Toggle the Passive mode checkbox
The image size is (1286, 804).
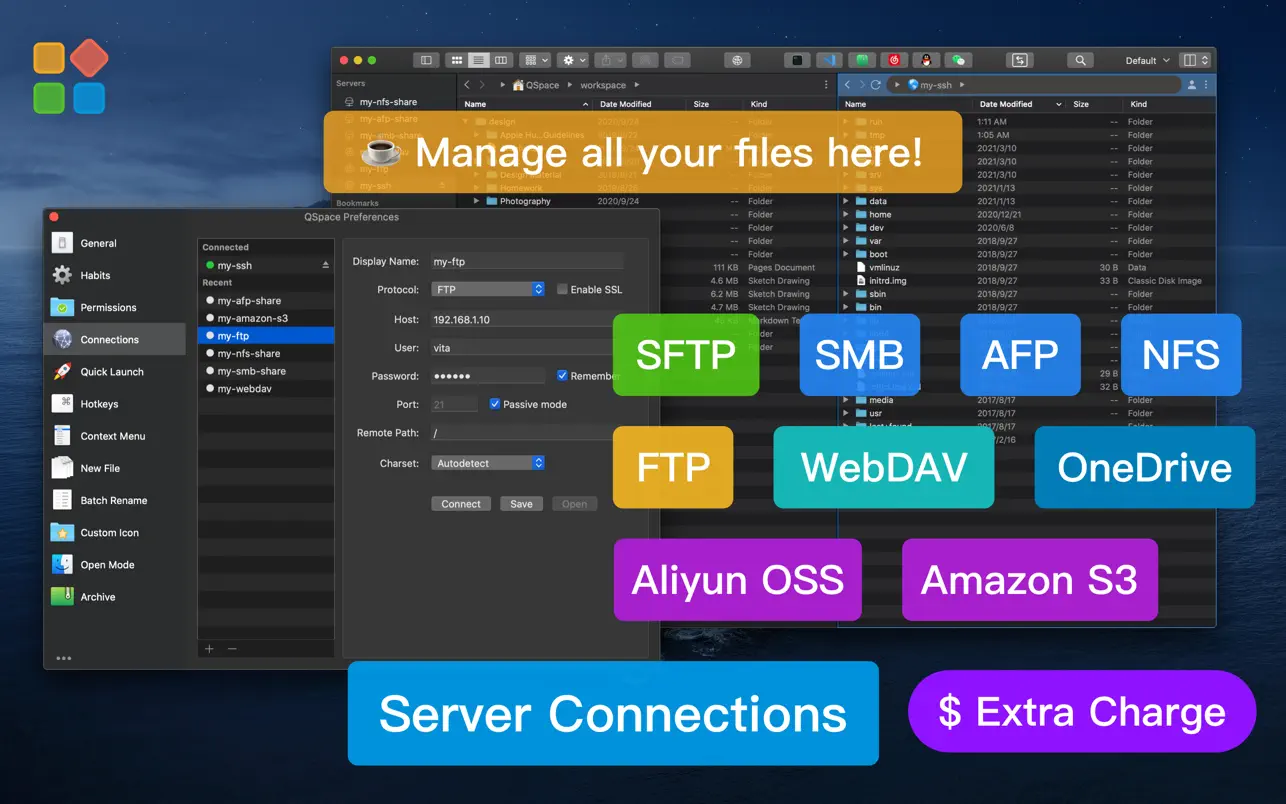(495, 404)
